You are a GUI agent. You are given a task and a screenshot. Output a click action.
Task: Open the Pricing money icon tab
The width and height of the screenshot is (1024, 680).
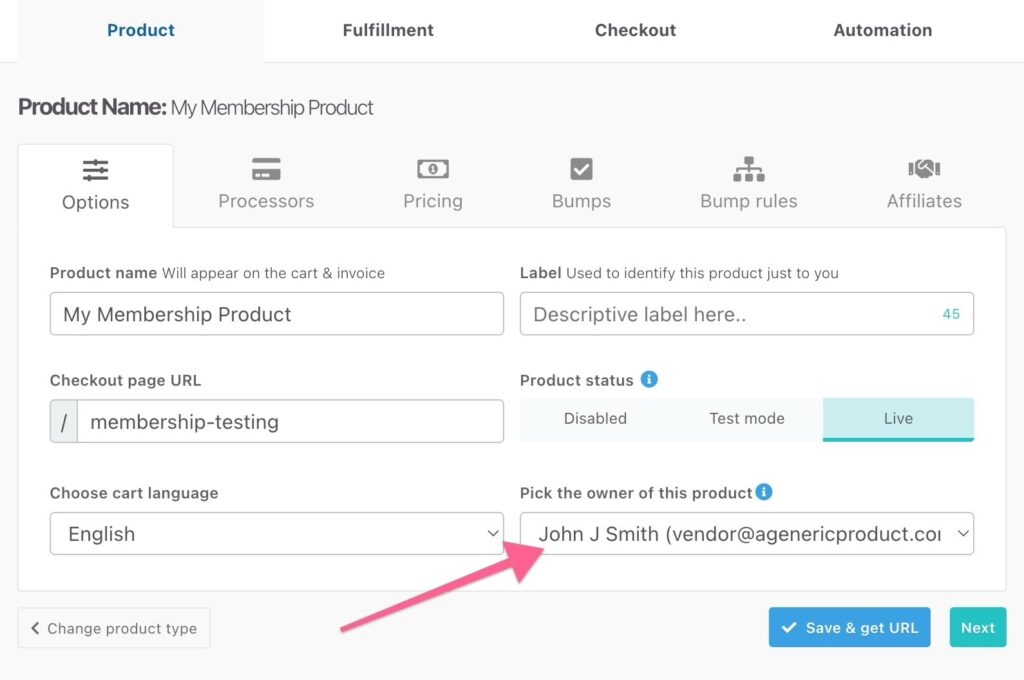click(433, 185)
